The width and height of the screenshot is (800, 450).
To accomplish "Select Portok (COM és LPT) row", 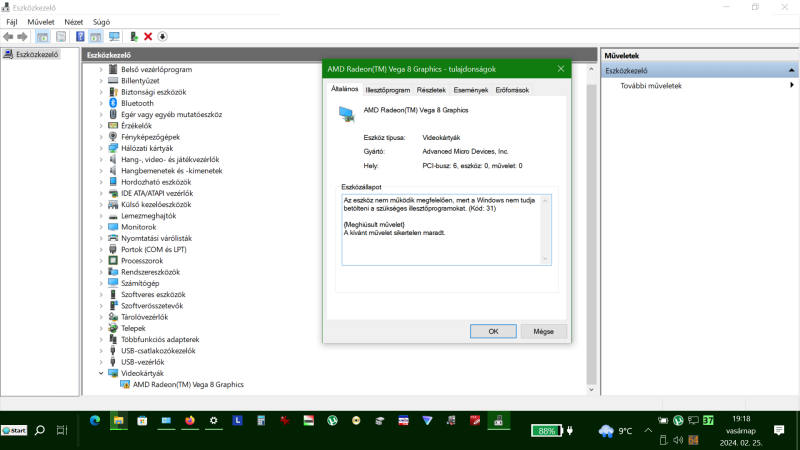I will 154,249.
